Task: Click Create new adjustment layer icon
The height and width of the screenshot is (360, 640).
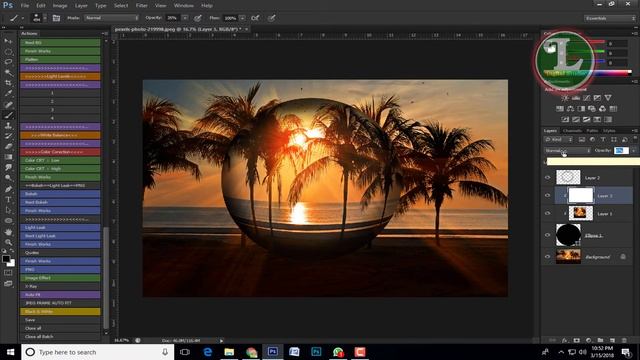Action: tap(588, 340)
